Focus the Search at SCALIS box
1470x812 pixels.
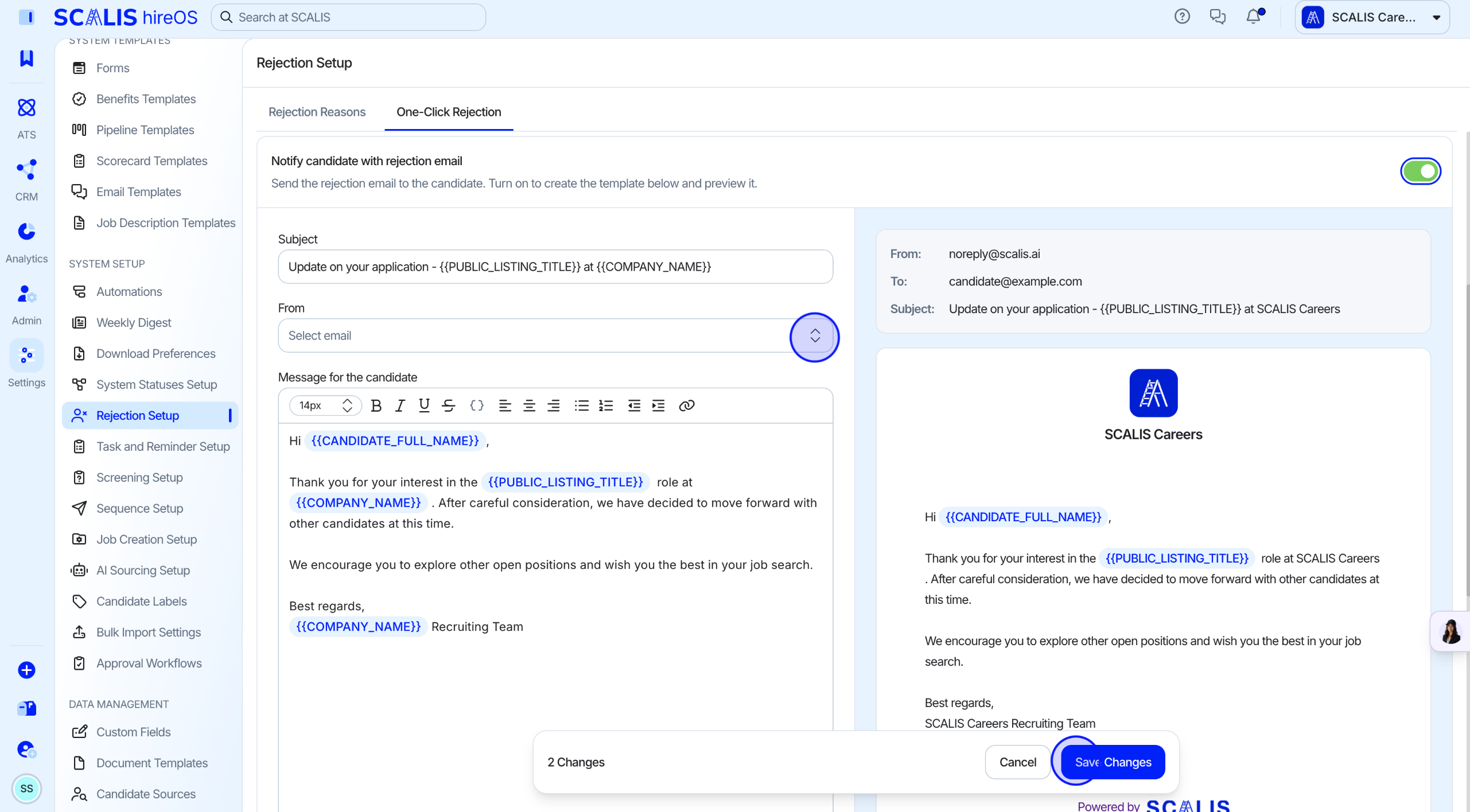coord(348,17)
